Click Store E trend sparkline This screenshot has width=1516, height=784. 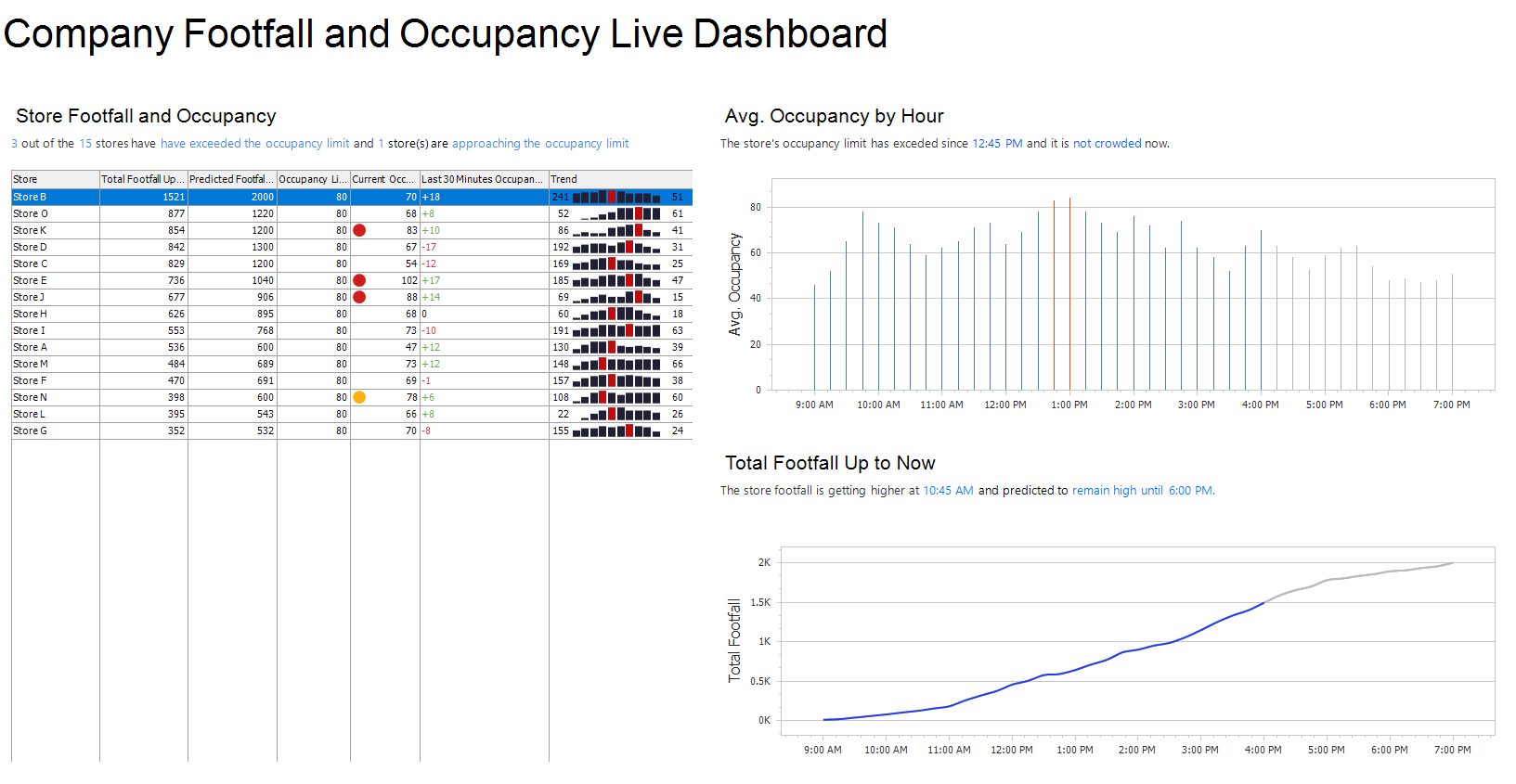click(616, 280)
